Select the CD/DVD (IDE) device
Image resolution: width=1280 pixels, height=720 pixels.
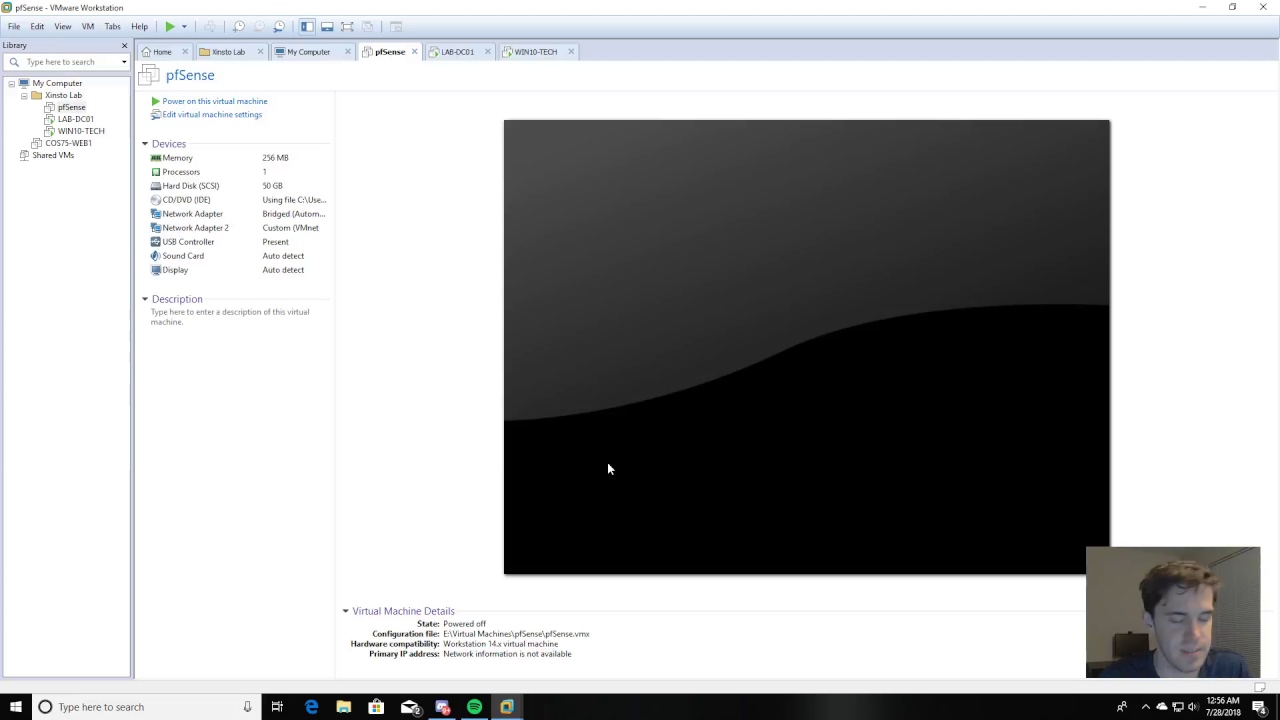(238, 200)
